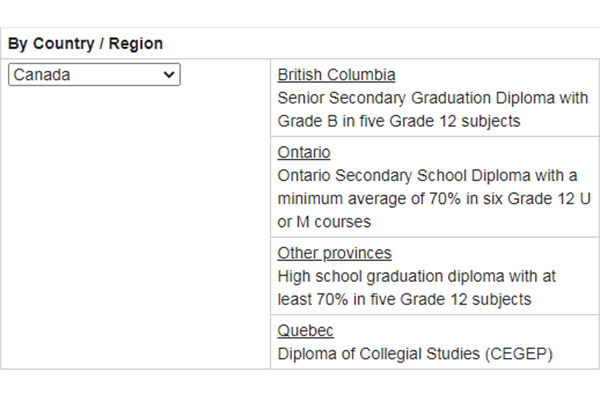Click the Diploma of Collegial Studies (CEGEP) text
Viewport: 600px width, 400px height.
click(415, 354)
